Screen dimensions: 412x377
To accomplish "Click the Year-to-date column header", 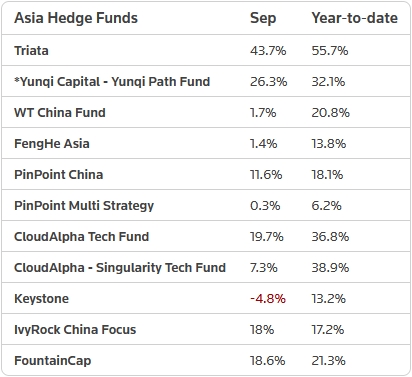I will click(354, 18).
